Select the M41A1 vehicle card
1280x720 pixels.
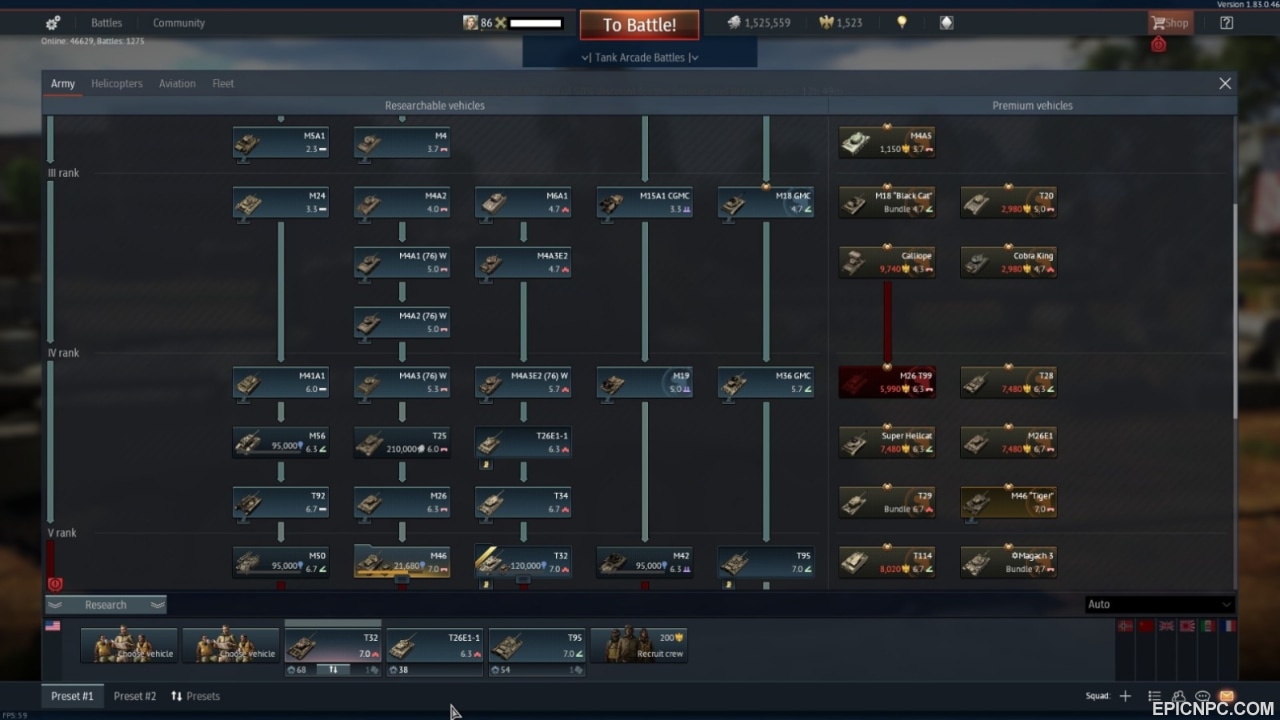tap(281, 382)
